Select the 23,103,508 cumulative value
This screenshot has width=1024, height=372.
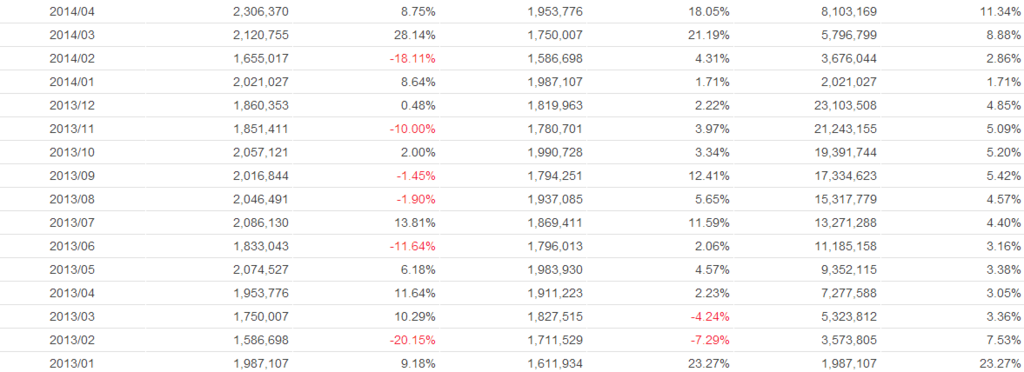point(842,105)
